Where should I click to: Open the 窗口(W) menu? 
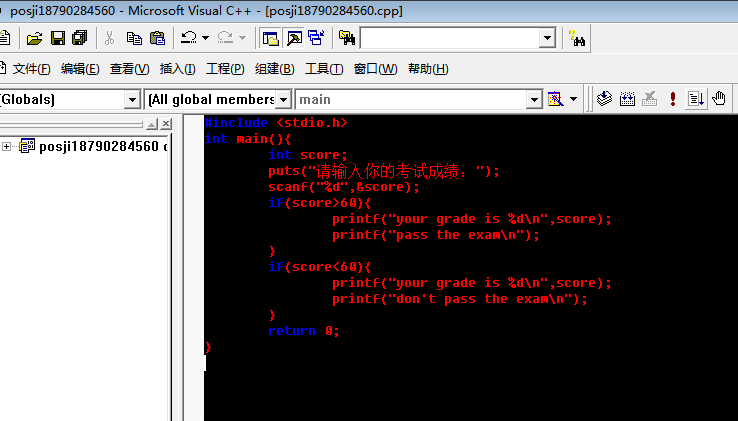375,69
